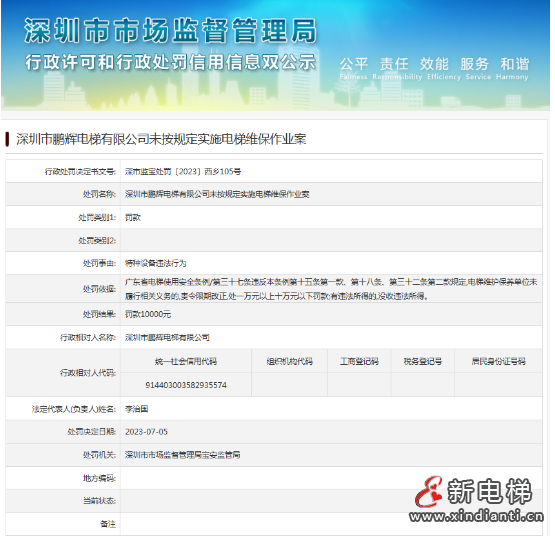555x536 pixels.
Task: Click the 税务登记号 column header
Action: 423,361
